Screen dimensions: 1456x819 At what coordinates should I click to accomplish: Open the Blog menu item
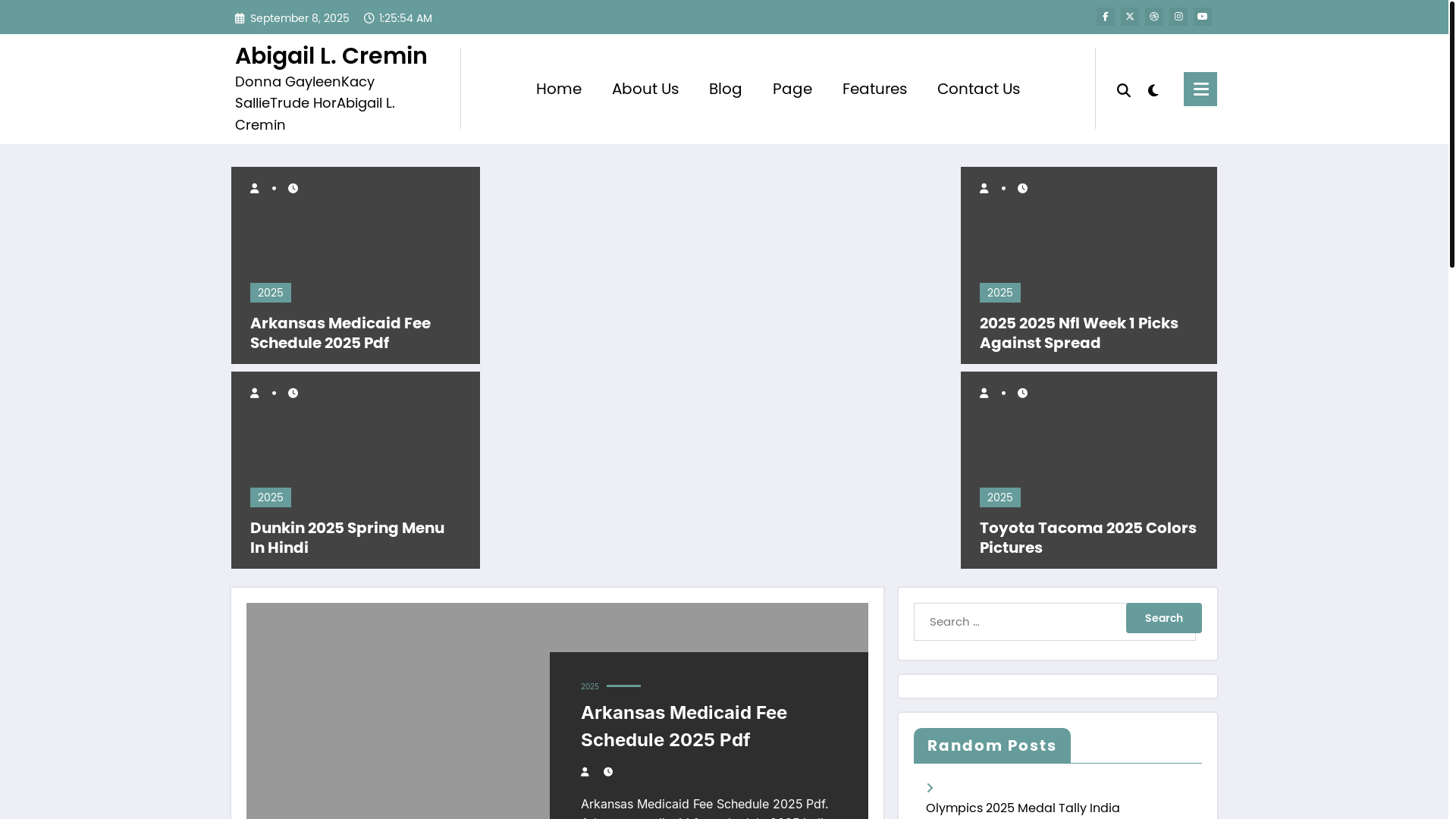[726, 89]
